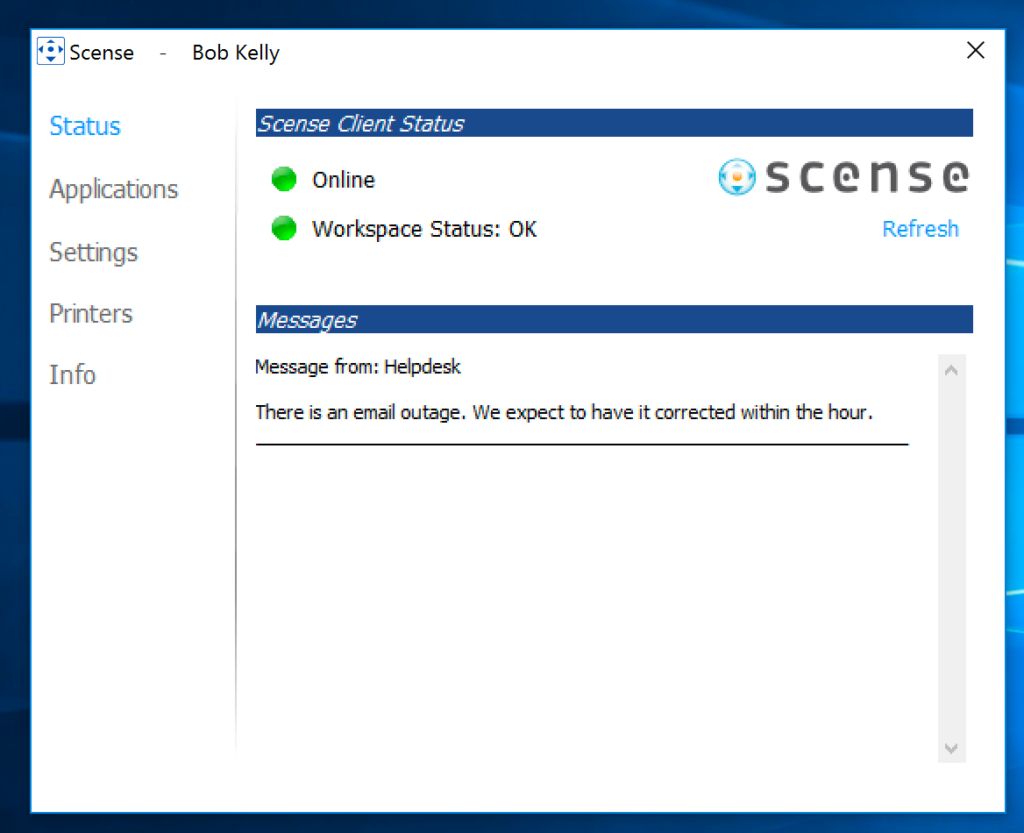Open the Status section
This screenshot has height=833, width=1024.
pos(85,126)
